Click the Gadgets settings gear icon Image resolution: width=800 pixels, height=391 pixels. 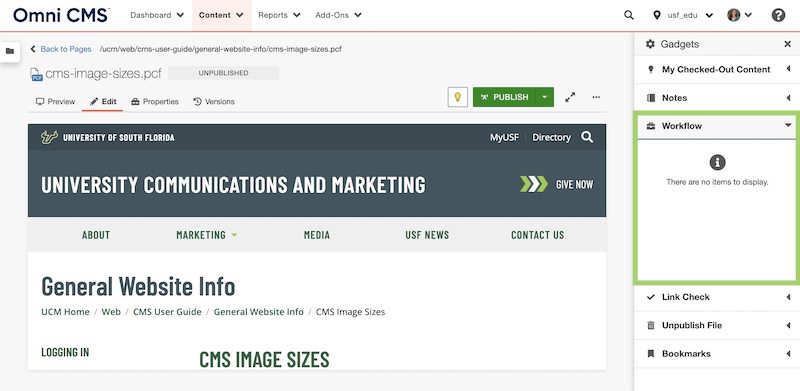[x=650, y=44]
